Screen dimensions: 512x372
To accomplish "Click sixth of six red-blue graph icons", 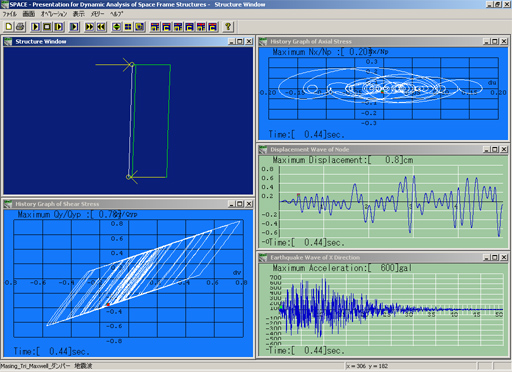I will pyautogui.click(x=212, y=27).
